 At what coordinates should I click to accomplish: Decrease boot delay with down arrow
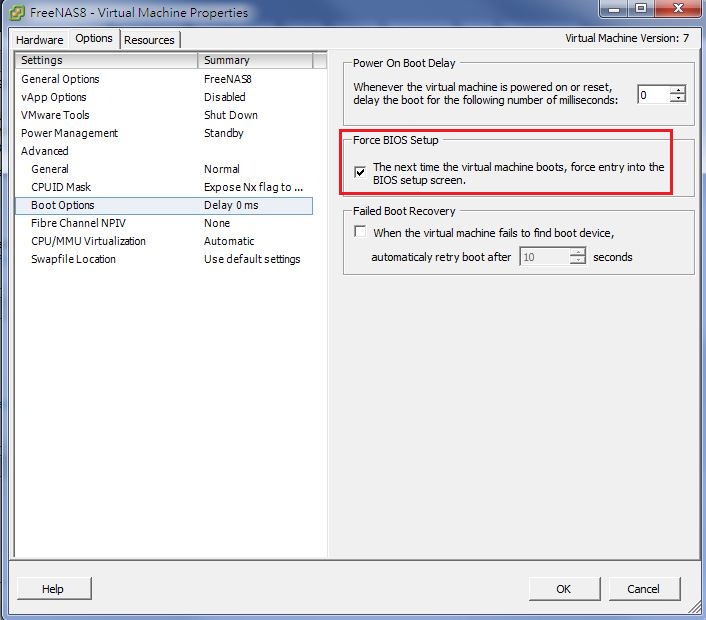(x=678, y=99)
